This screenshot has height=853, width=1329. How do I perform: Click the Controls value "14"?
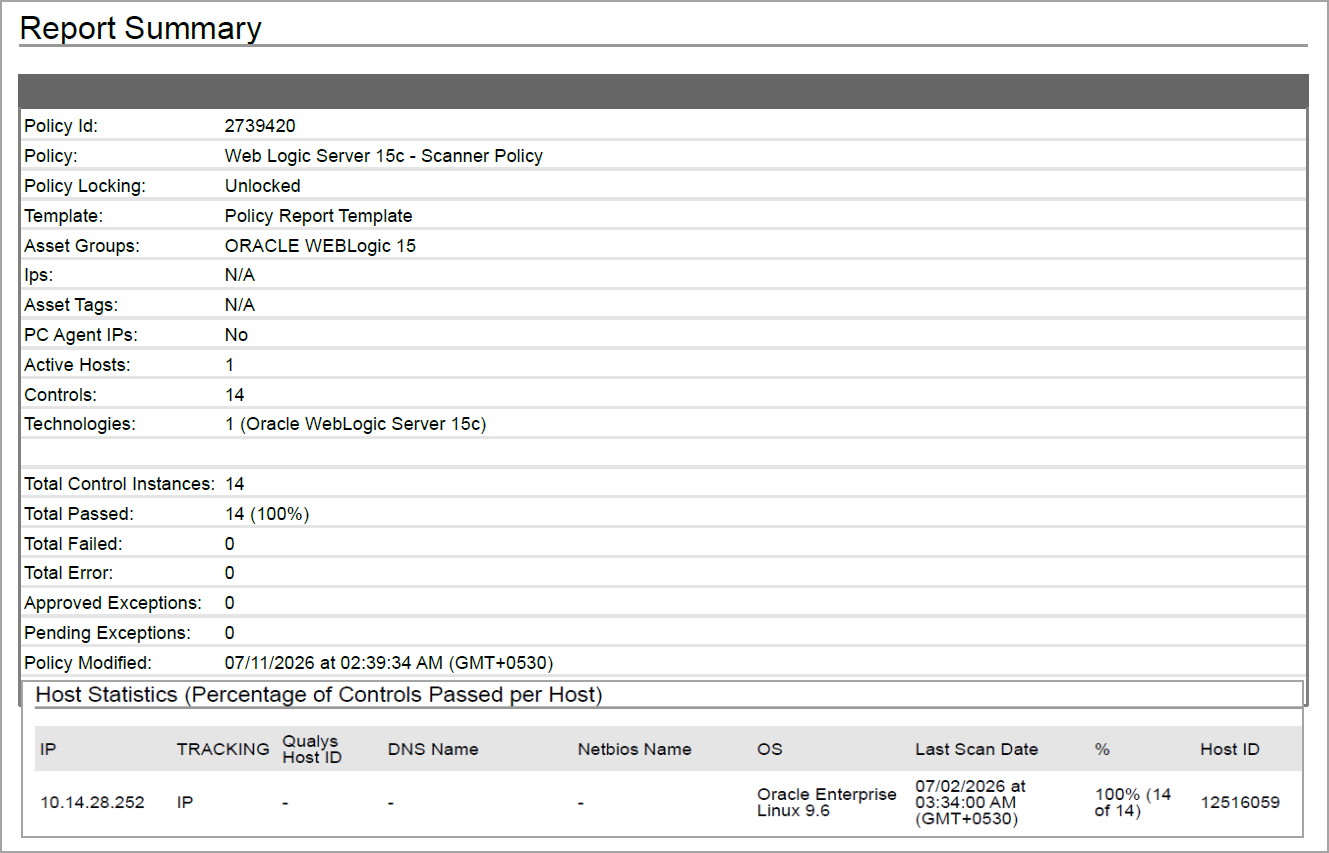point(235,395)
